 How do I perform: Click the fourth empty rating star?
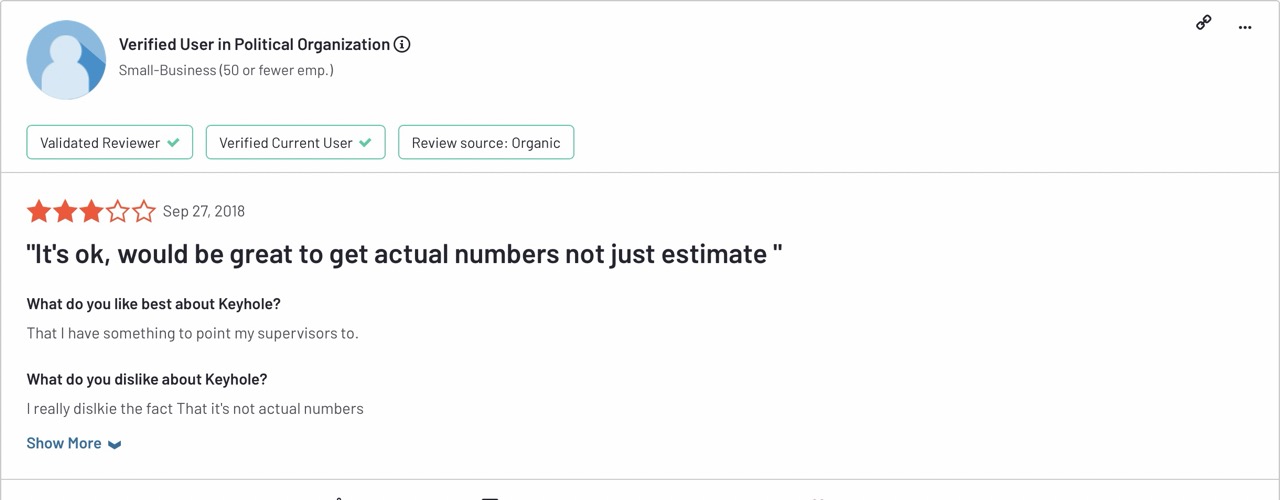(x=118, y=211)
